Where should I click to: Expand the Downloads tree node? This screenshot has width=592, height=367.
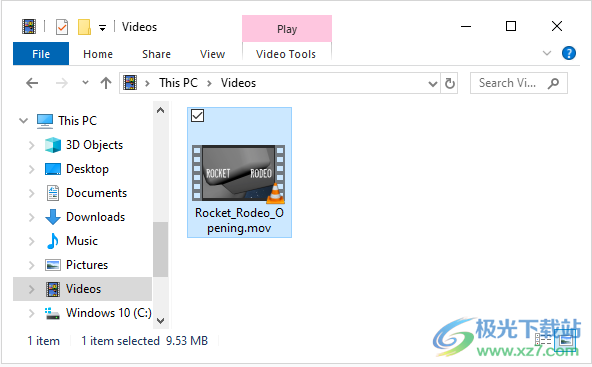coord(32,217)
